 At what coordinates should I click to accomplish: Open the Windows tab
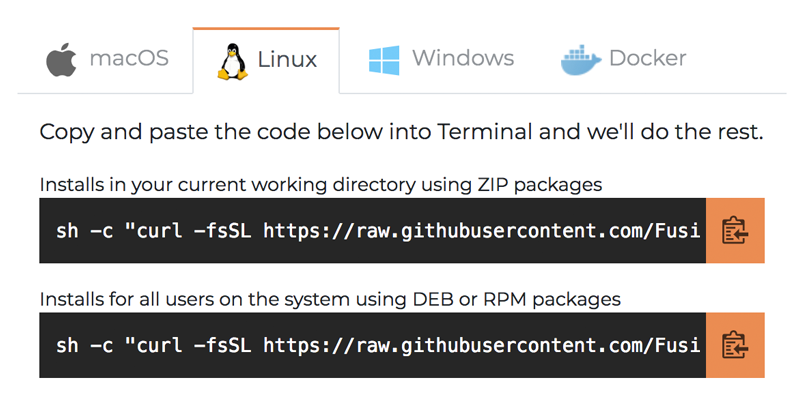(442, 60)
